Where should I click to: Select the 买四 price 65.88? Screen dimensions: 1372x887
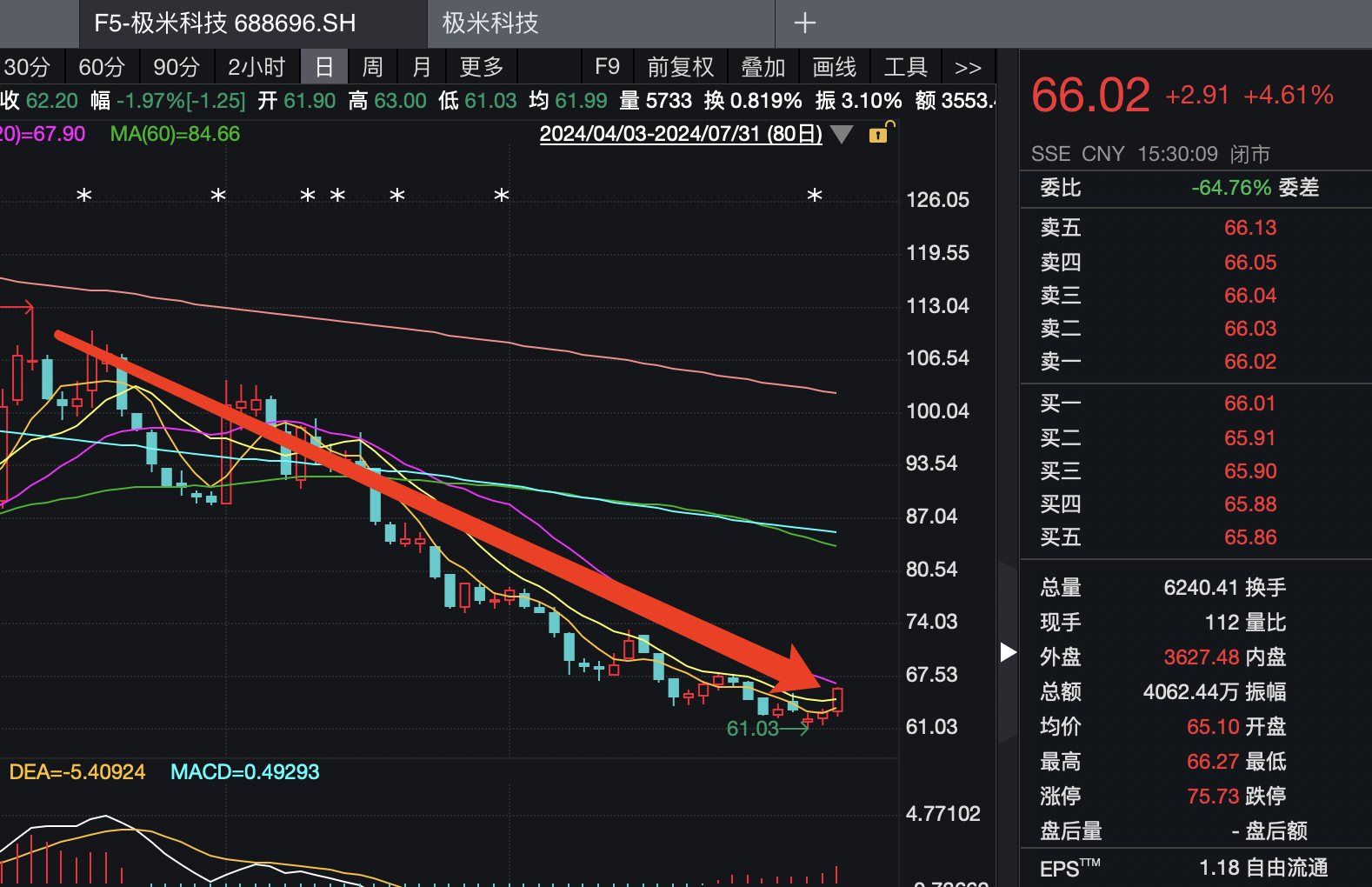1250,504
